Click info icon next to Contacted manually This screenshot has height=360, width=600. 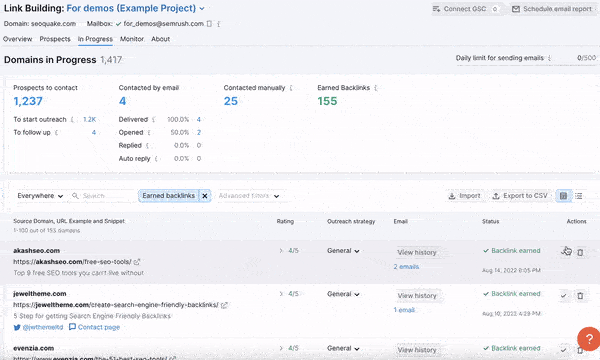point(291,88)
